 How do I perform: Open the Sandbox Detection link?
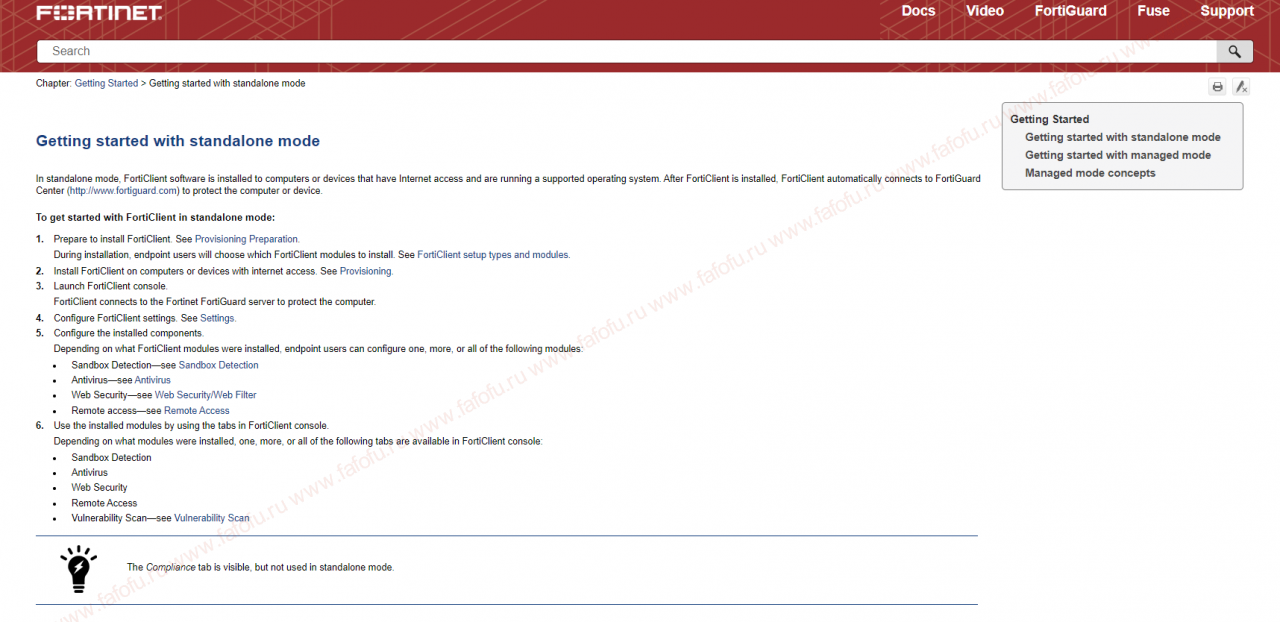point(218,365)
